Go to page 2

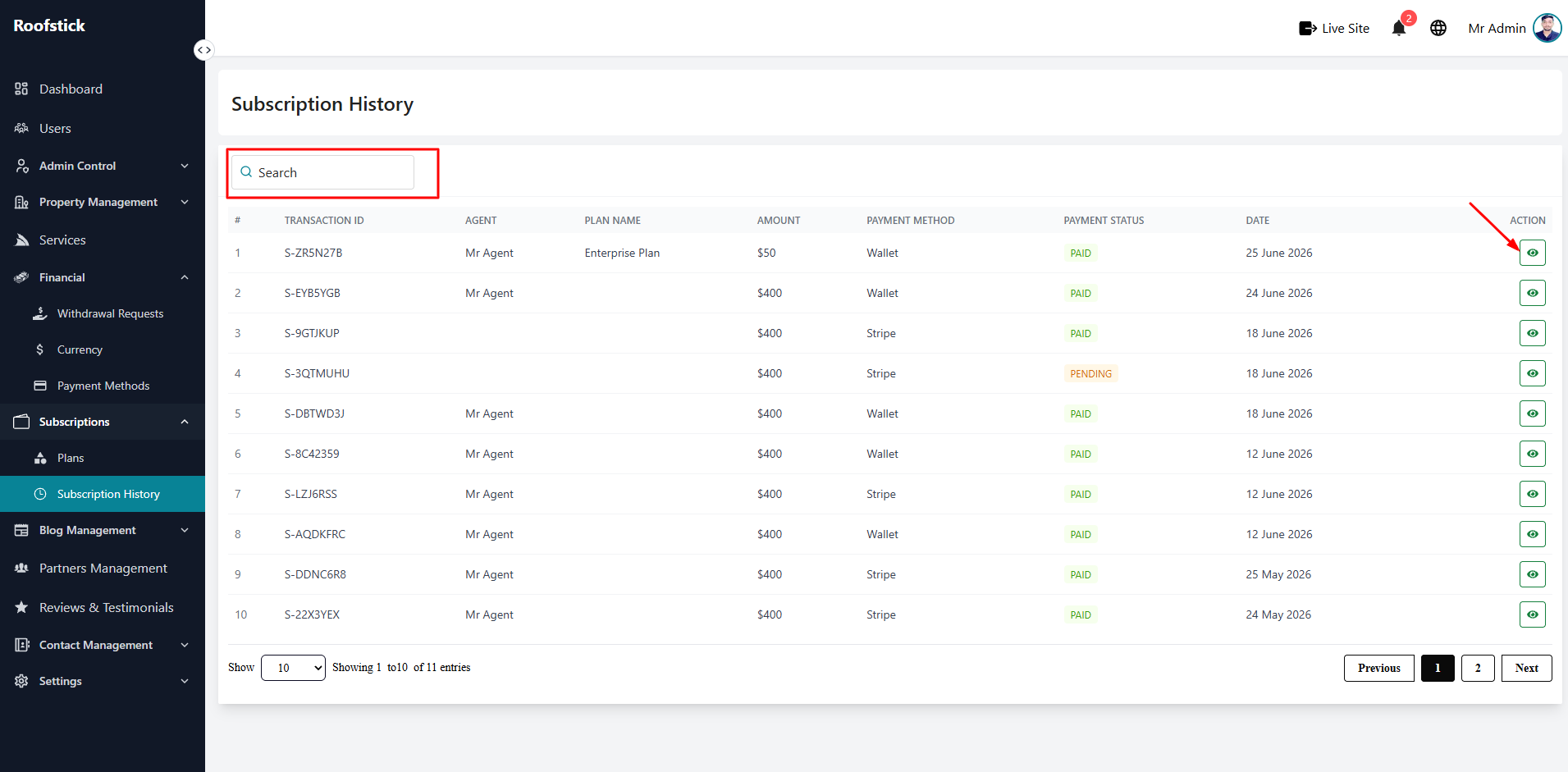pos(1478,668)
